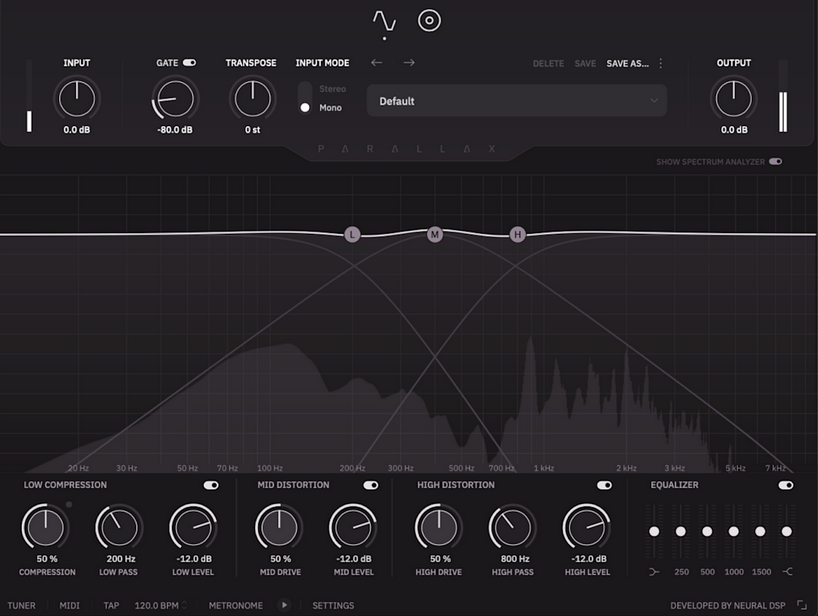Image resolution: width=818 pixels, height=616 pixels.
Task: Open the cabinet simulation circle icon
Action: coord(429,21)
